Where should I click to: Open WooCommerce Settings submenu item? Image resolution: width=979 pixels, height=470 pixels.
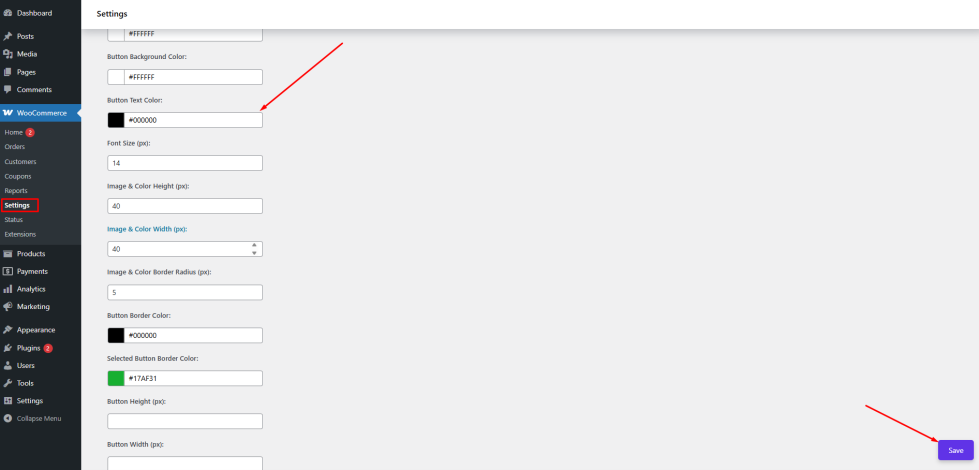click(x=19, y=205)
